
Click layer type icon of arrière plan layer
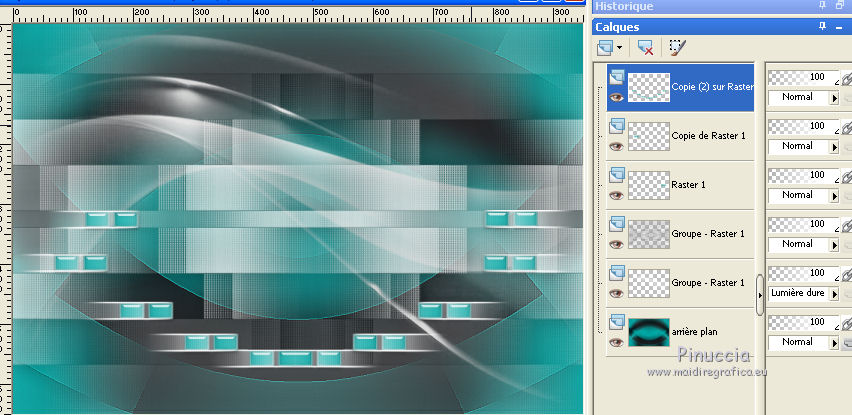tap(616, 322)
